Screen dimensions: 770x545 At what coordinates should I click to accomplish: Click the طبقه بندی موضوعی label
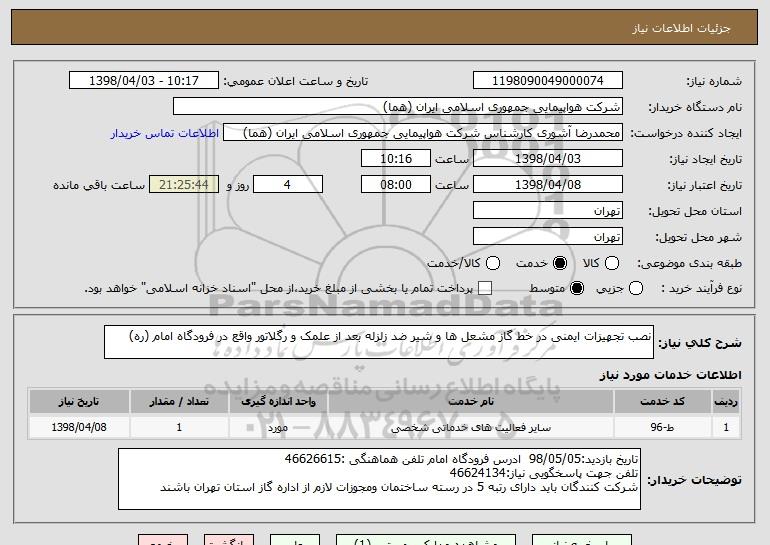click(x=689, y=263)
